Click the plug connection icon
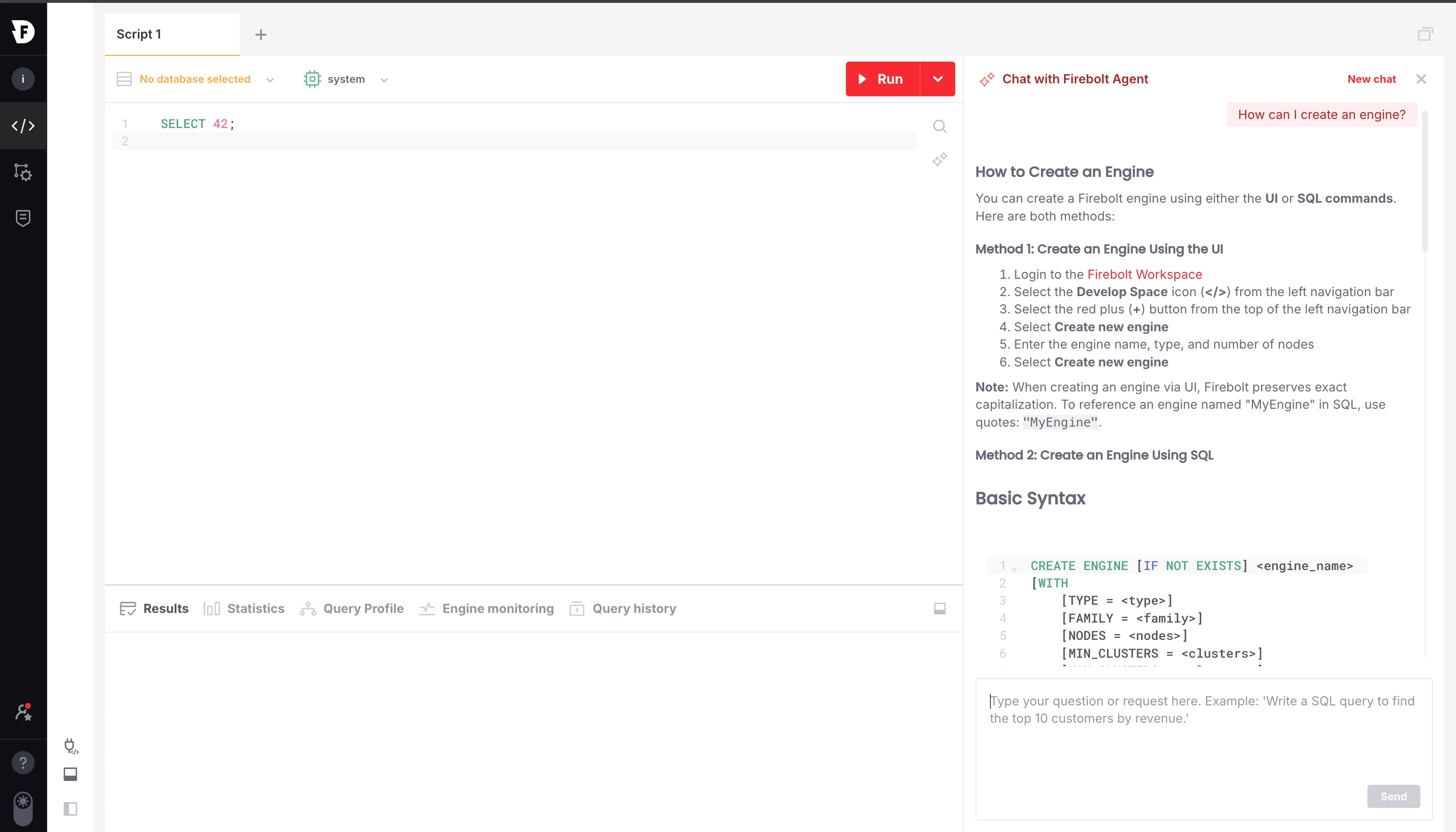 (x=71, y=746)
